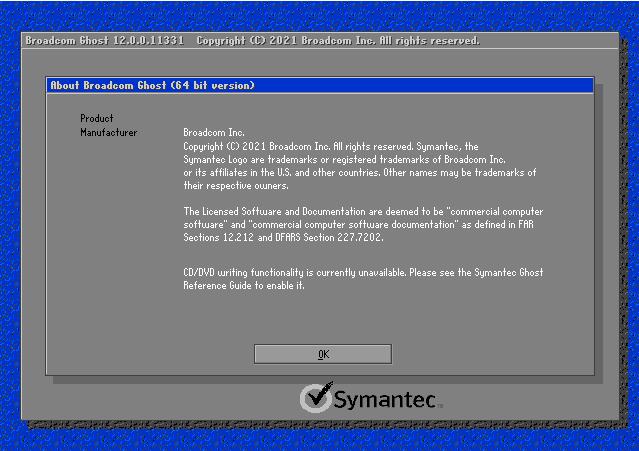Click the 'or its affiliates in the U.S.' line
The width and height of the screenshot is (639, 451).
[x=359, y=172]
